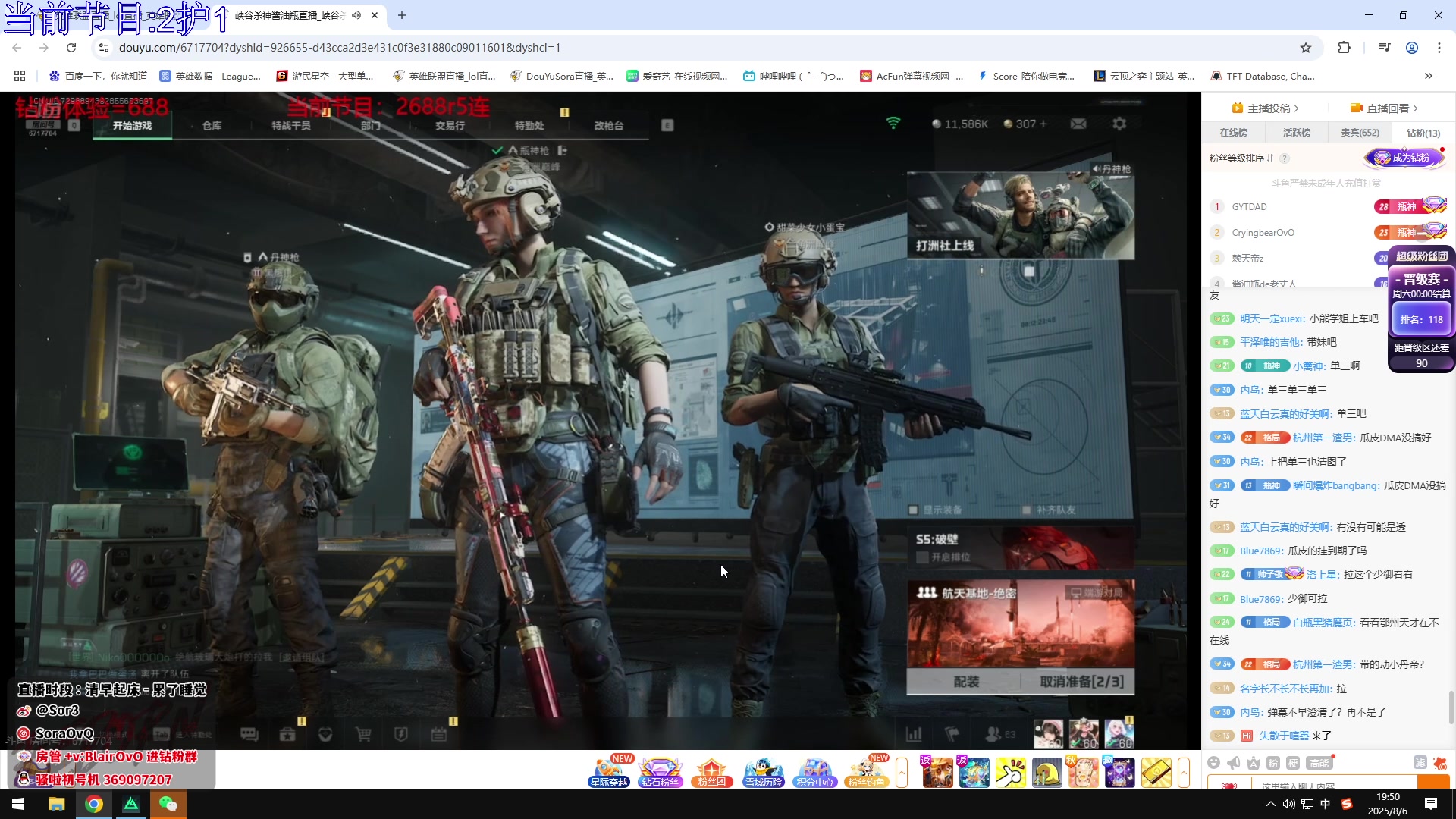This screenshot has height=819, width=1456.
Task: Open the in-game settings gear icon
Action: (1119, 124)
